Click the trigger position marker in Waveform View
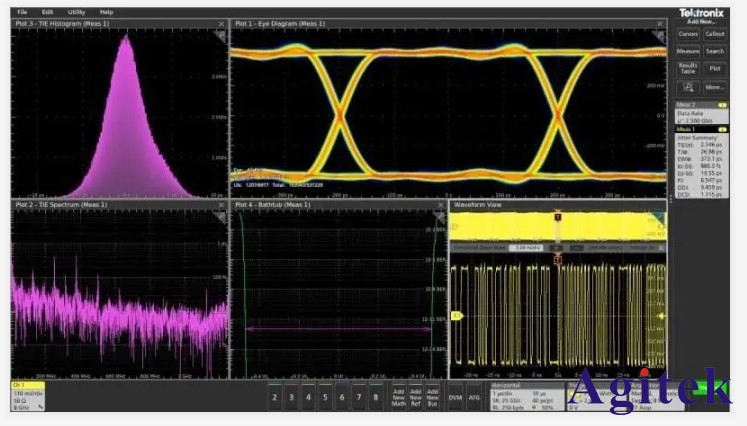The width and height of the screenshot is (747, 426). pos(557,217)
